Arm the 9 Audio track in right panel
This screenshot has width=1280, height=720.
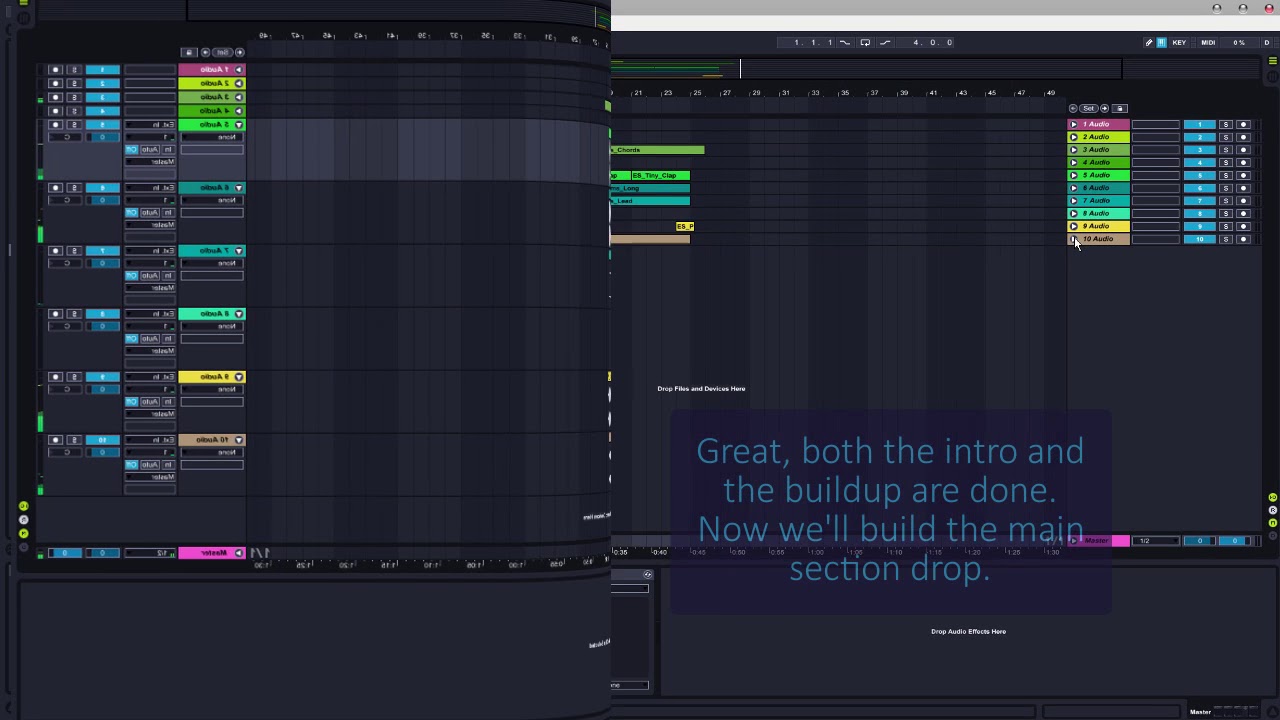pyautogui.click(x=1243, y=226)
